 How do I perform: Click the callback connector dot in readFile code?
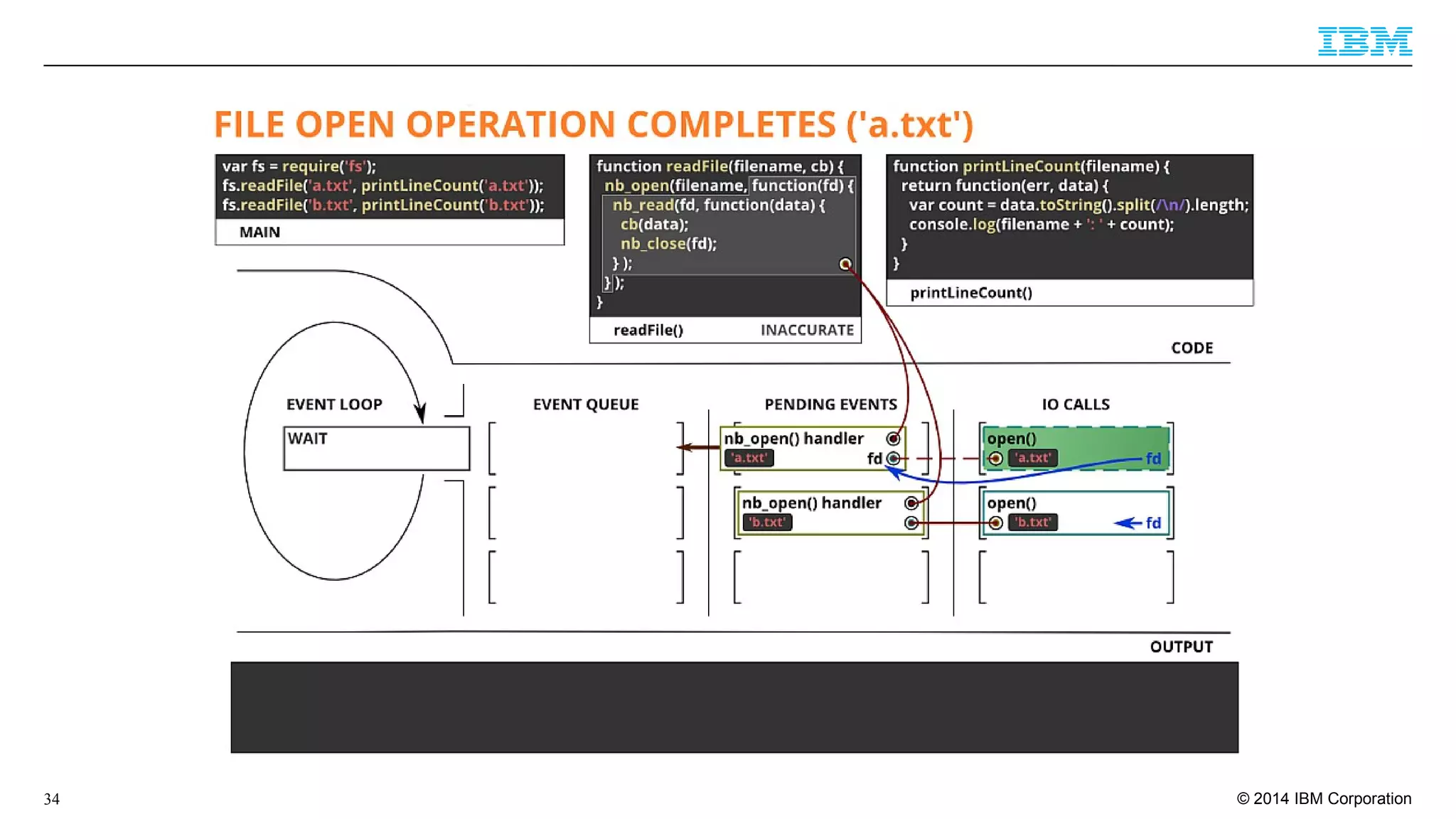845,264
